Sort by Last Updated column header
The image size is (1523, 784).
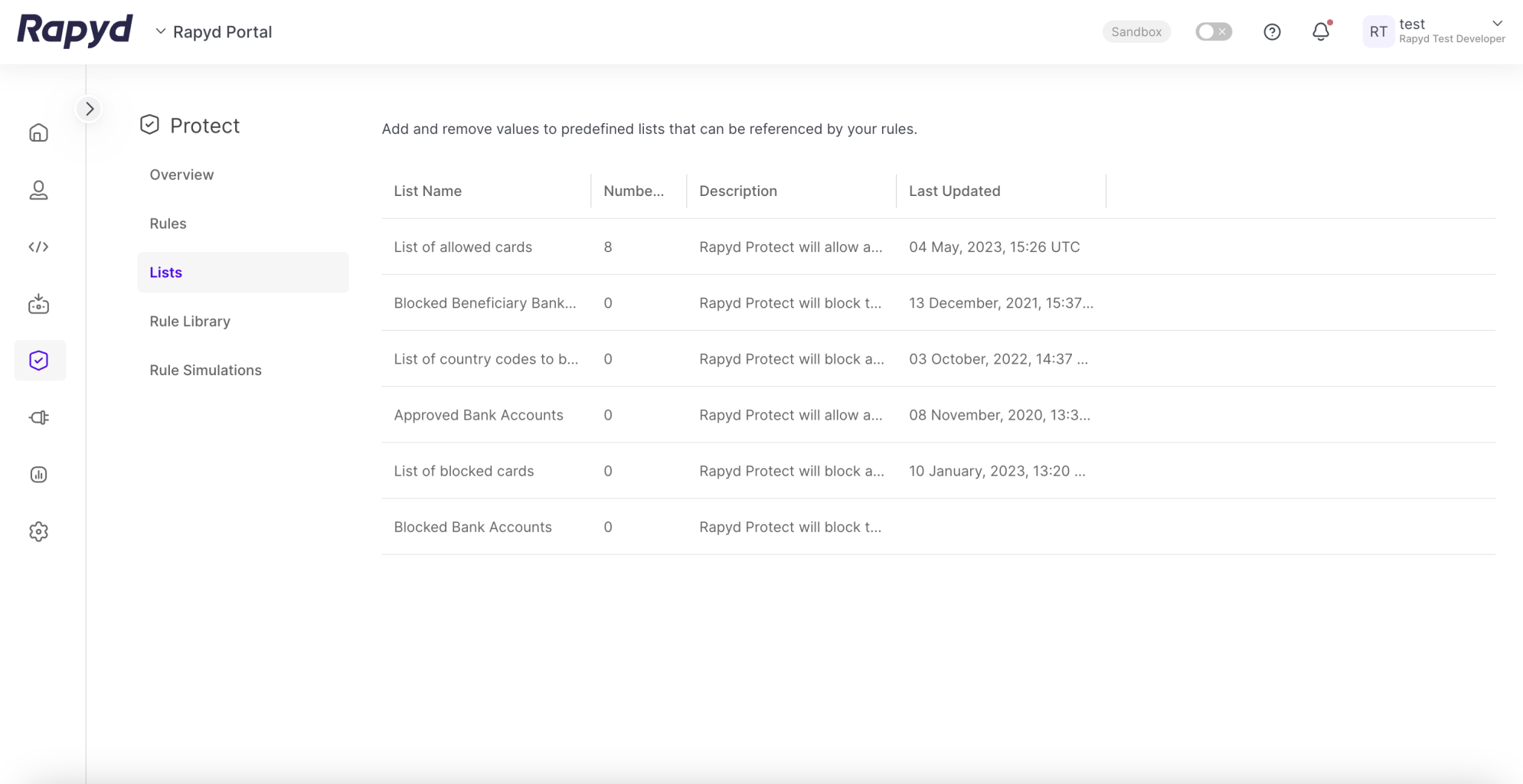point(954,191)
